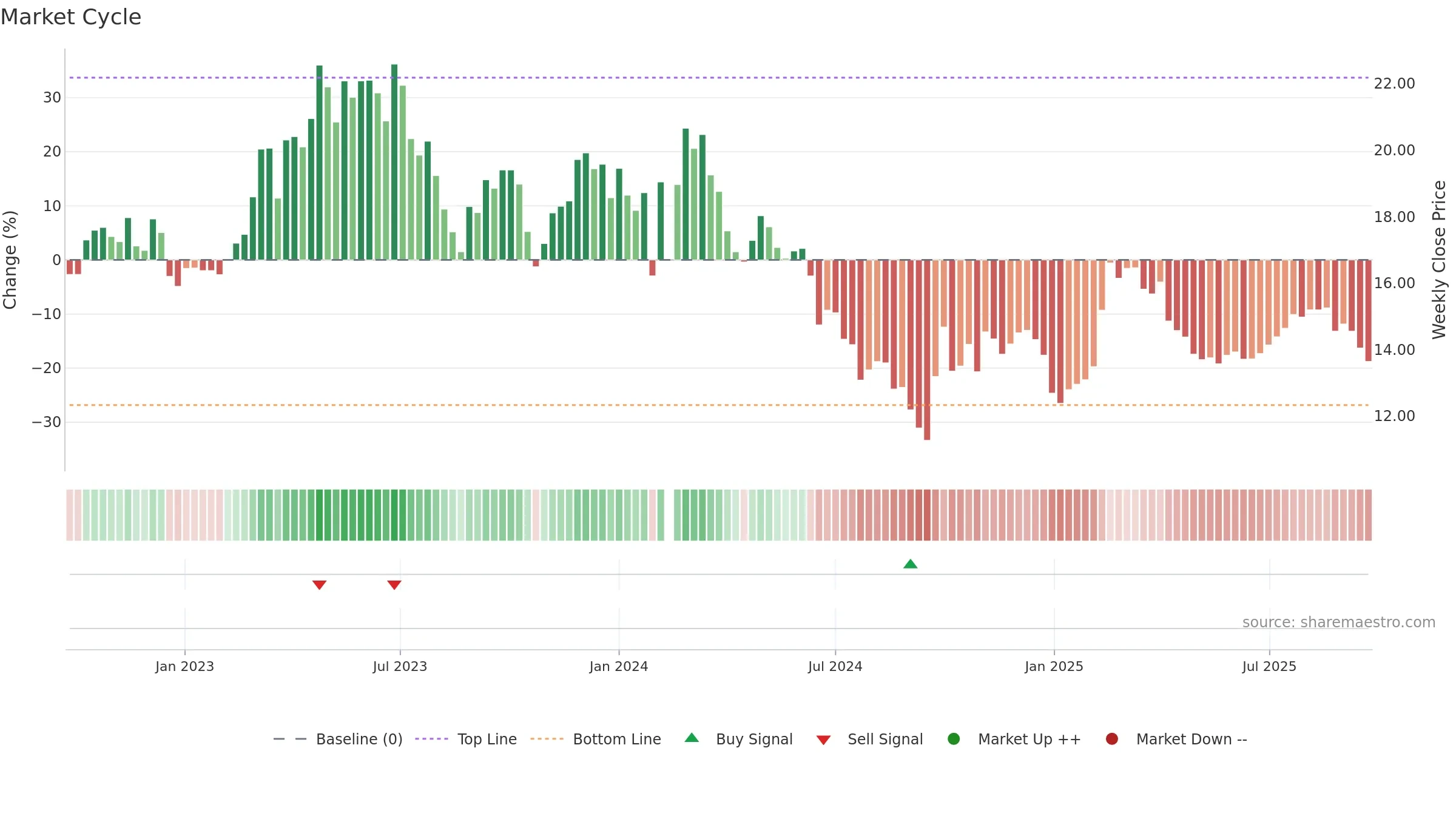
Task: Click the Weekly Close Price axis title
Action: click(x=1439, y=260)
